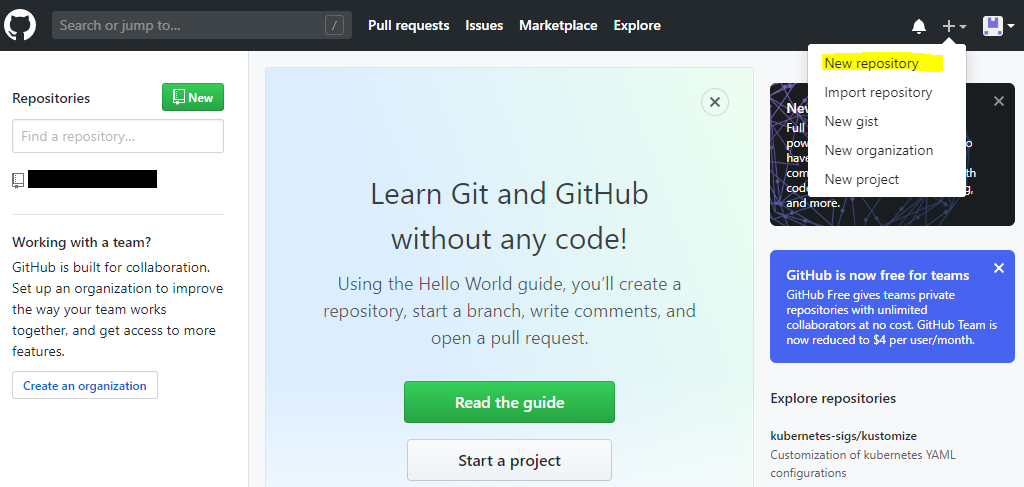Focus the Find a repository field
Screen dimensions: 1024x487
click(118, 136)
